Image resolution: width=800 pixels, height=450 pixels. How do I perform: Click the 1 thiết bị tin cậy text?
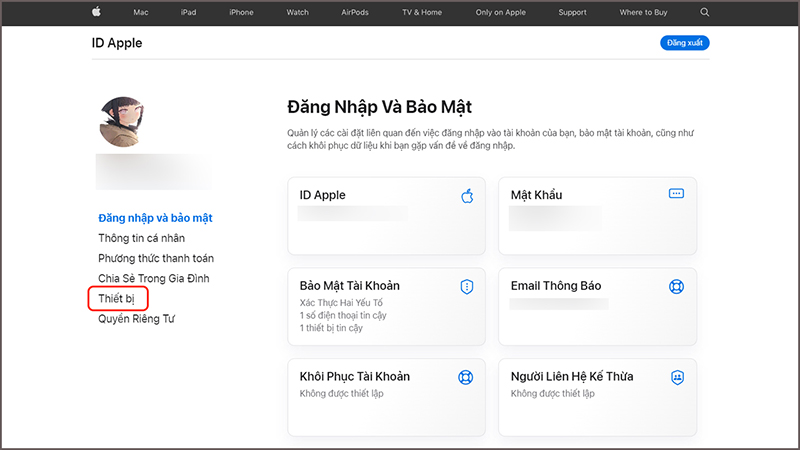tap(331, 328)
